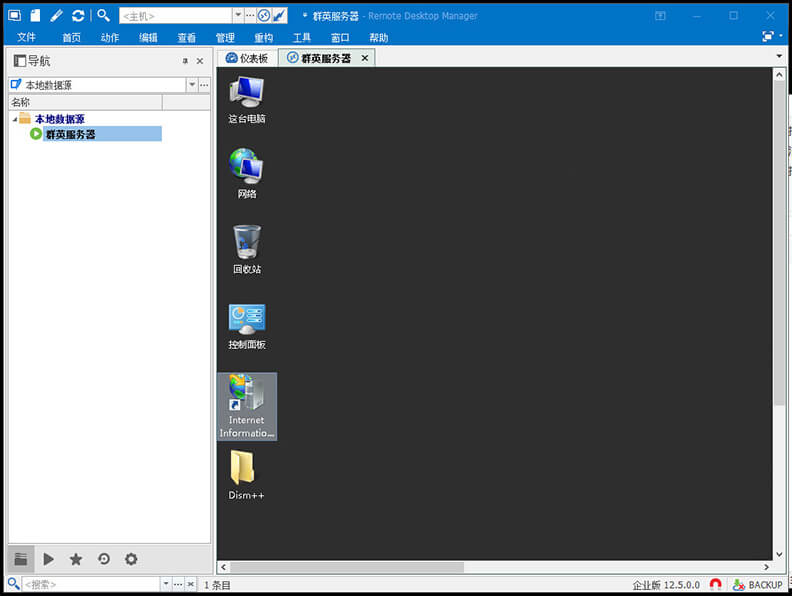Click the settings gear icon in navigation footer
The image size is (792, 596).
click(x=131, y=559)
